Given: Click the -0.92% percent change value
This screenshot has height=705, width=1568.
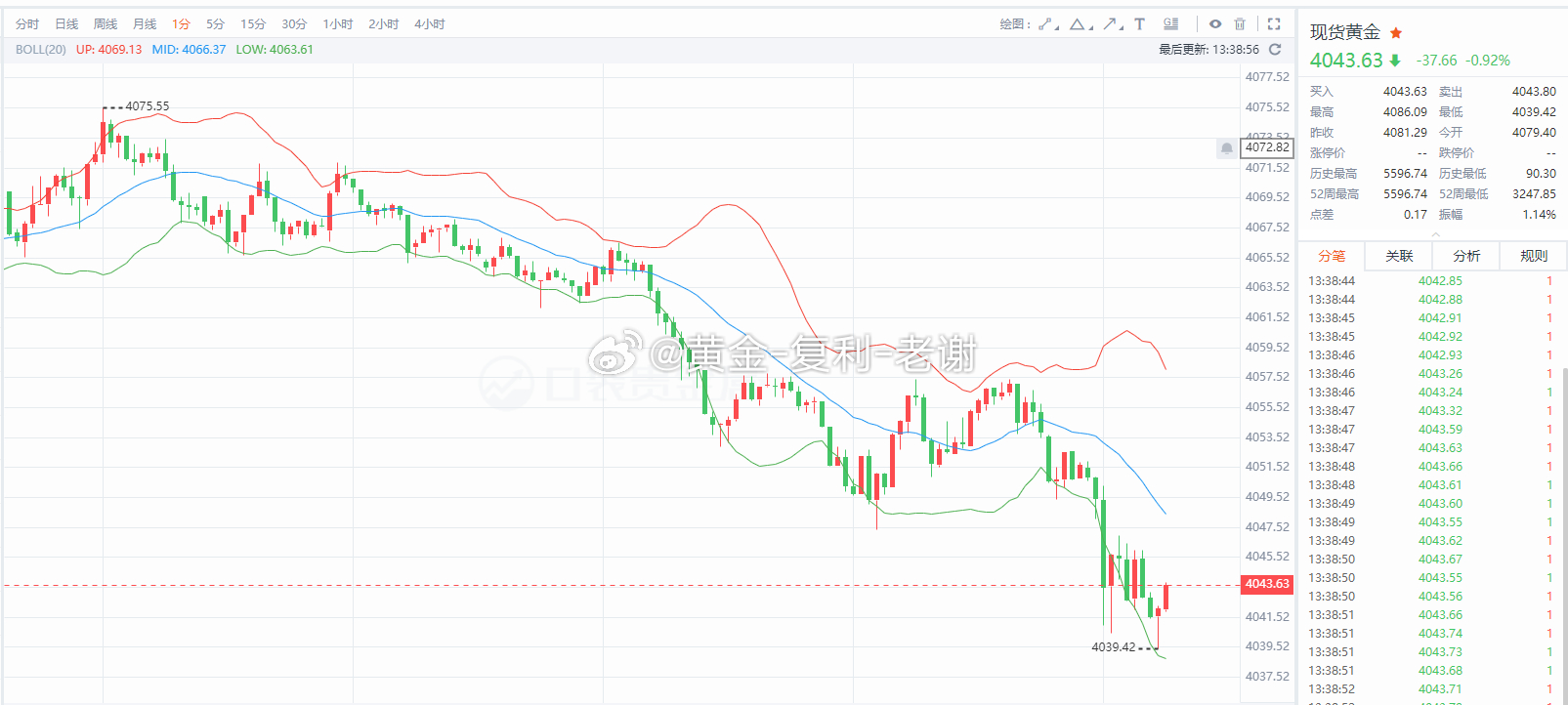Looking at the screenshot, I should point(1488,61).
